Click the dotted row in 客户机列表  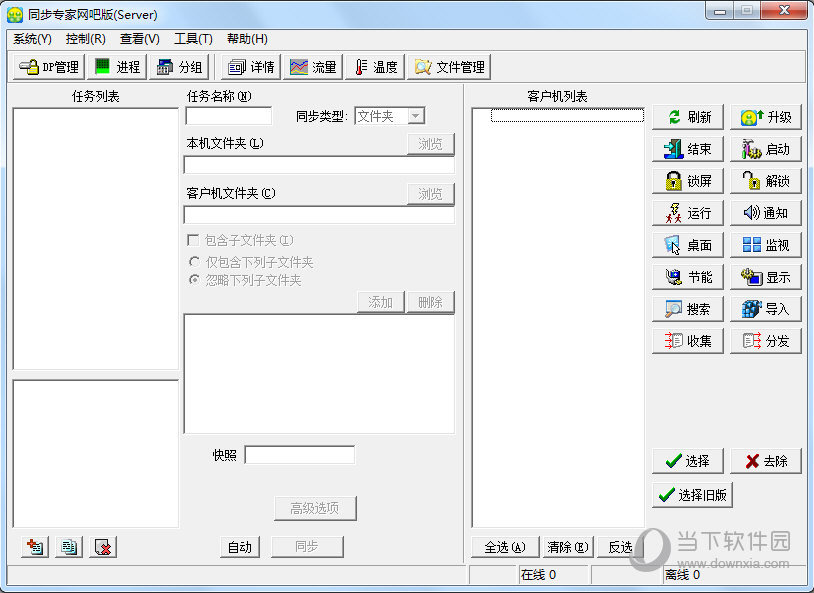click(x=567, y=115)
